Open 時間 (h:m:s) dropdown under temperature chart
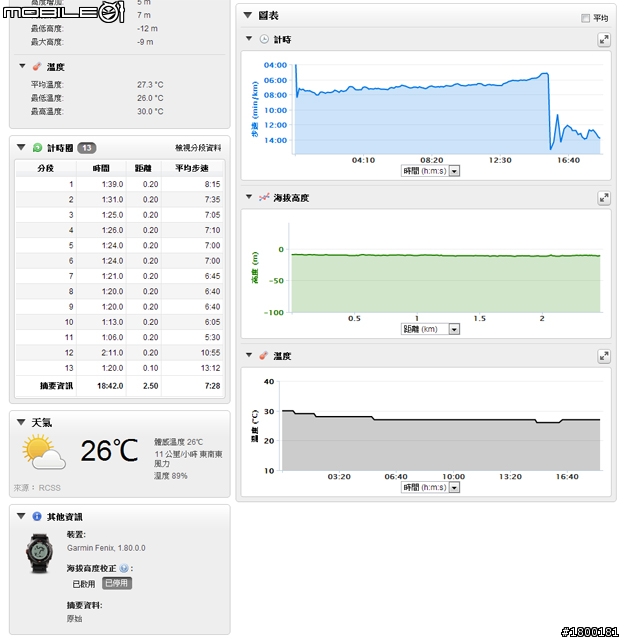Screen dimensions: 625x640 [x=430, y=487]
